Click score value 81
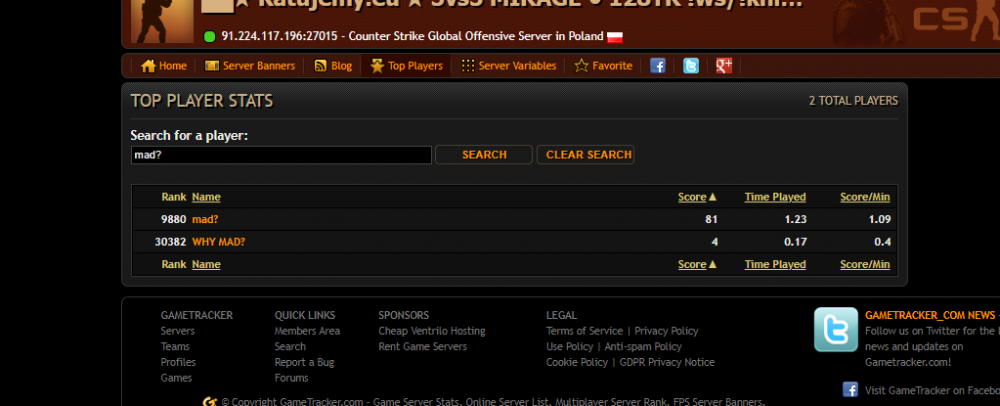1000x406 pixels. click(711, 219)
